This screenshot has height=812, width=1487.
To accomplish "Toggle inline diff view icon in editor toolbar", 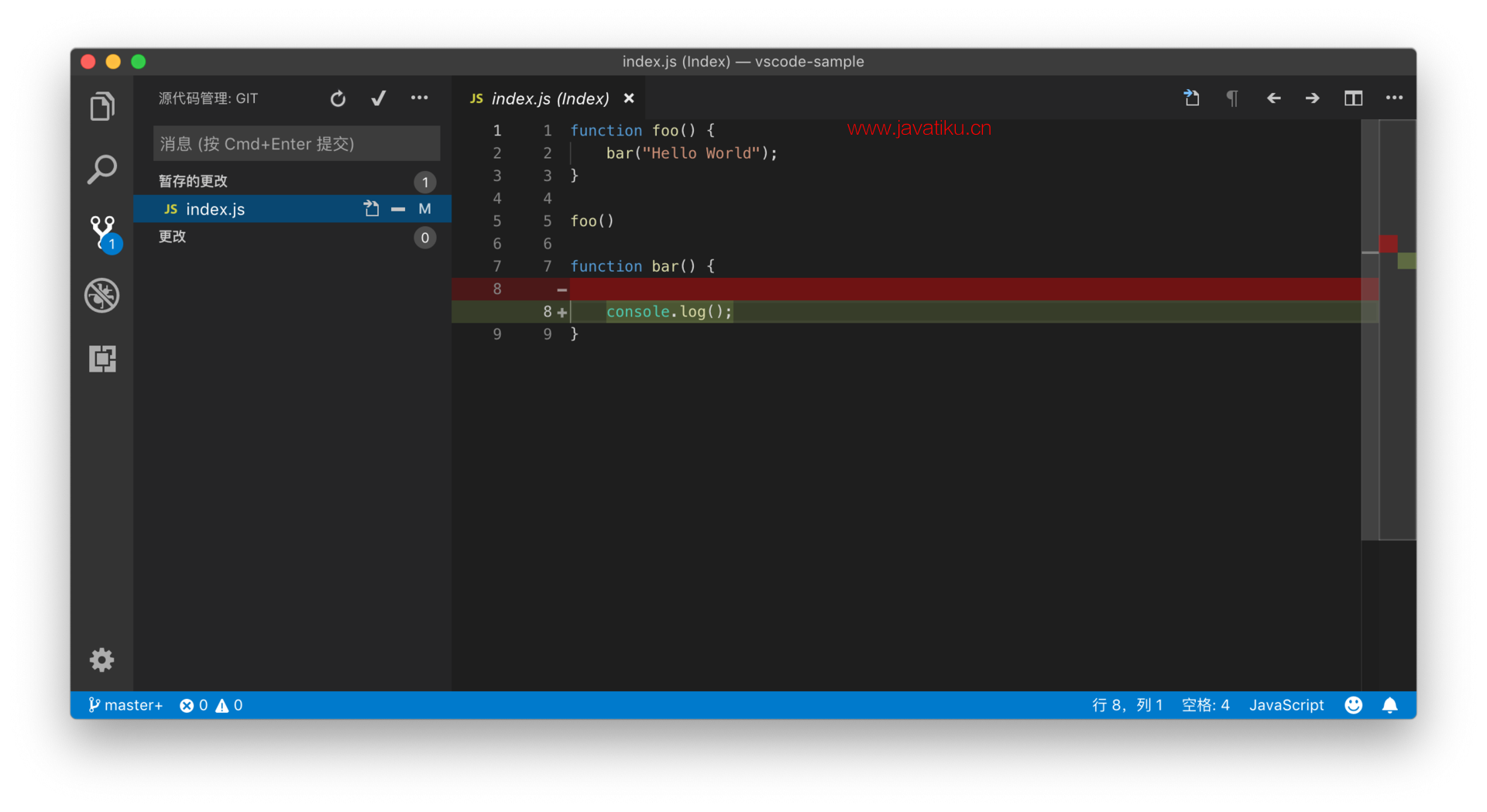I will [x=1353, y=98].
